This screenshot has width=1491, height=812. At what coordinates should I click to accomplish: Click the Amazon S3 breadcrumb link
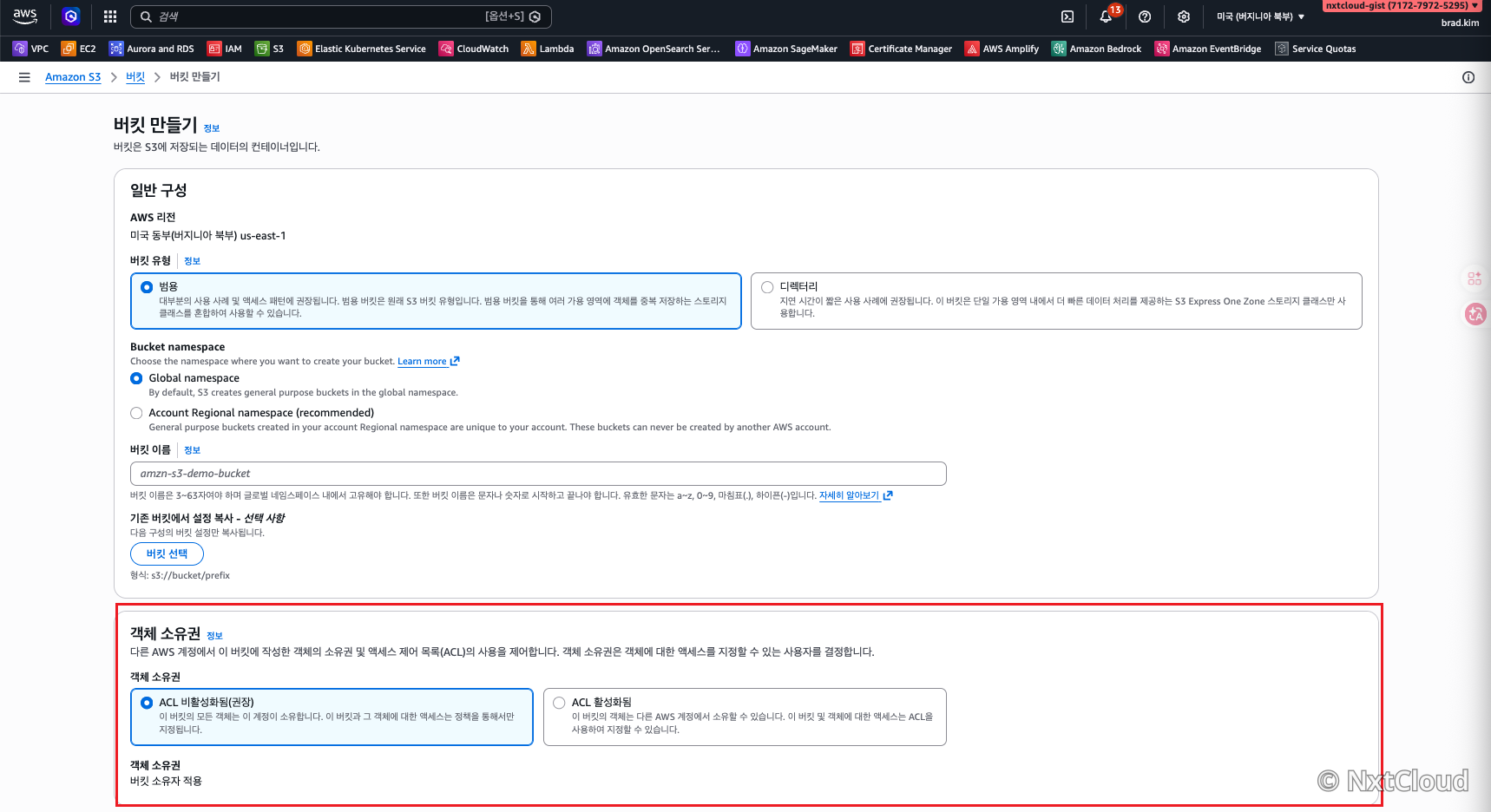coord(73,77)
